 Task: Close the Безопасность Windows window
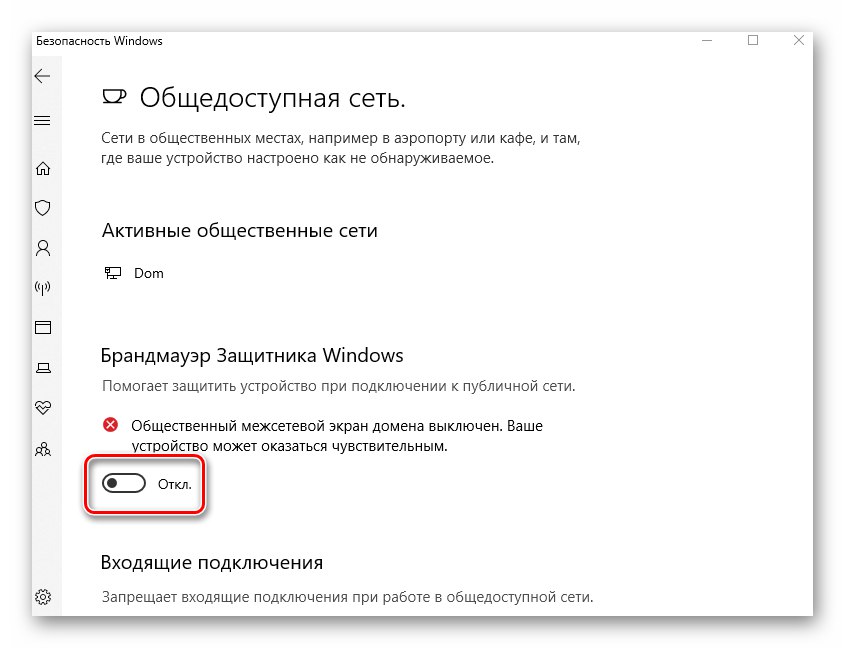point(799,40)
